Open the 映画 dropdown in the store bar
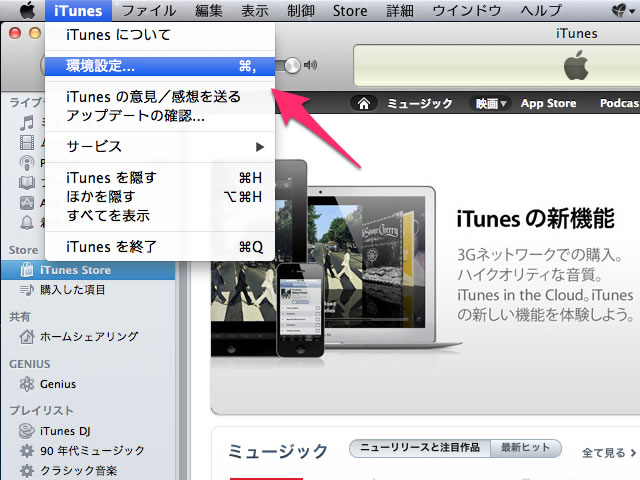This screenshot has height=480, width=640. [491, 104]
